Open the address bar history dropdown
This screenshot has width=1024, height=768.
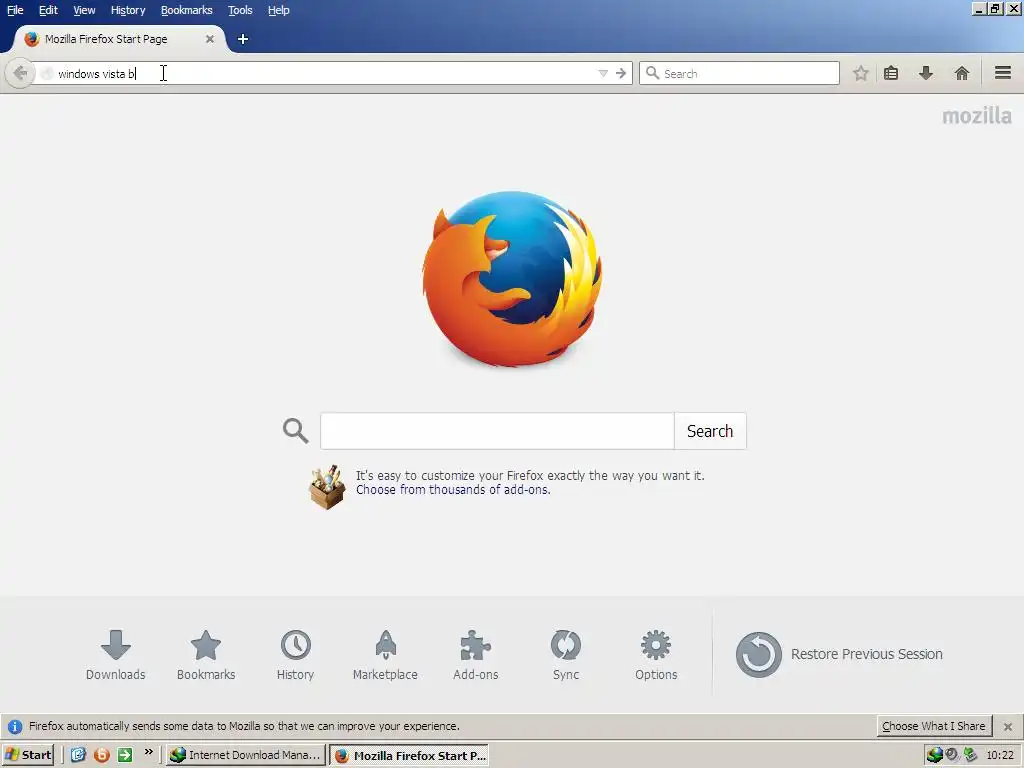click(x=603, y=73)
